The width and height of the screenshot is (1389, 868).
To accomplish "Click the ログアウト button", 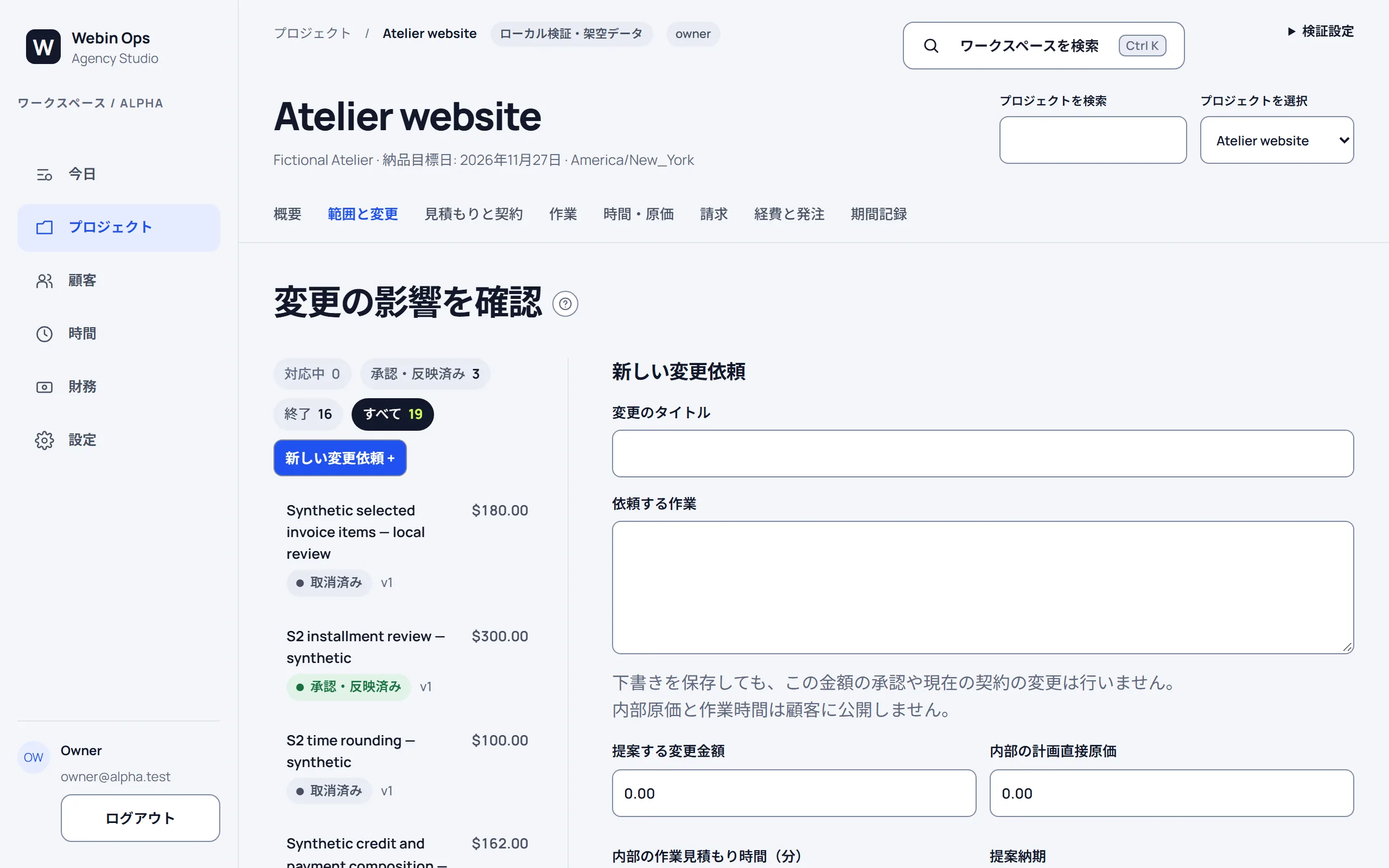I will [x=140, y=818].
